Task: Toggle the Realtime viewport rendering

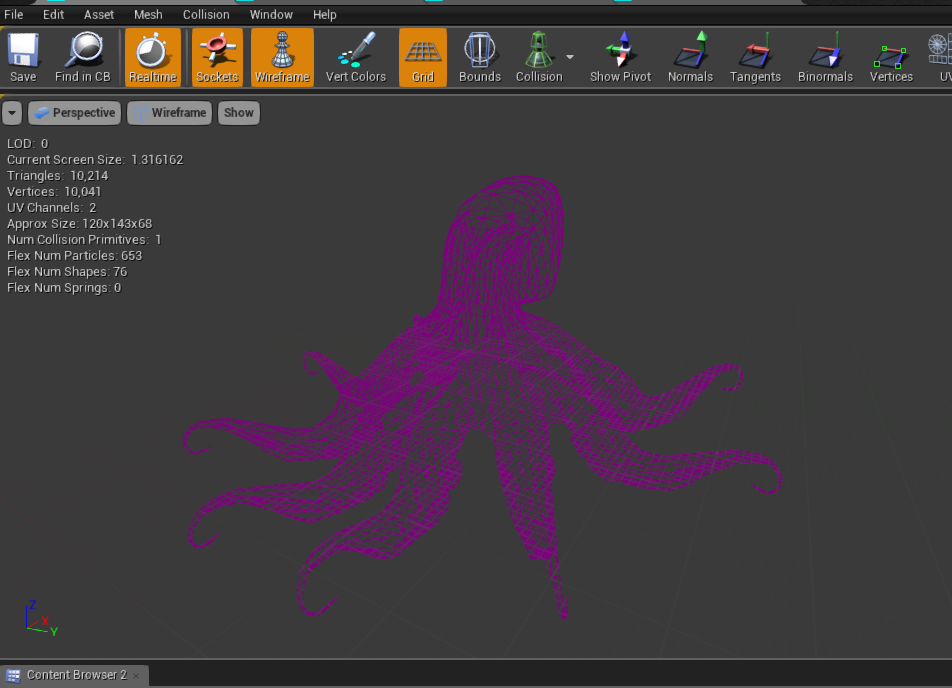Action: point(153,58)
